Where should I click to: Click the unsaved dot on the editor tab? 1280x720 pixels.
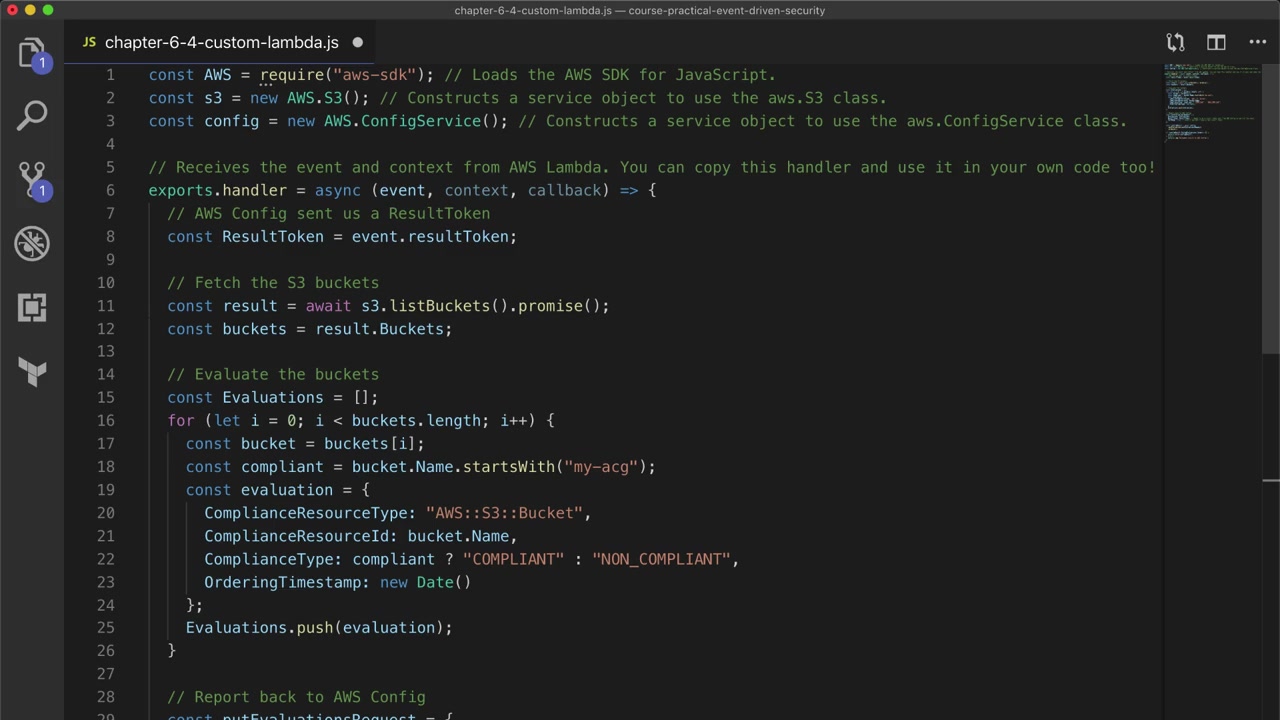pos(357,43)
